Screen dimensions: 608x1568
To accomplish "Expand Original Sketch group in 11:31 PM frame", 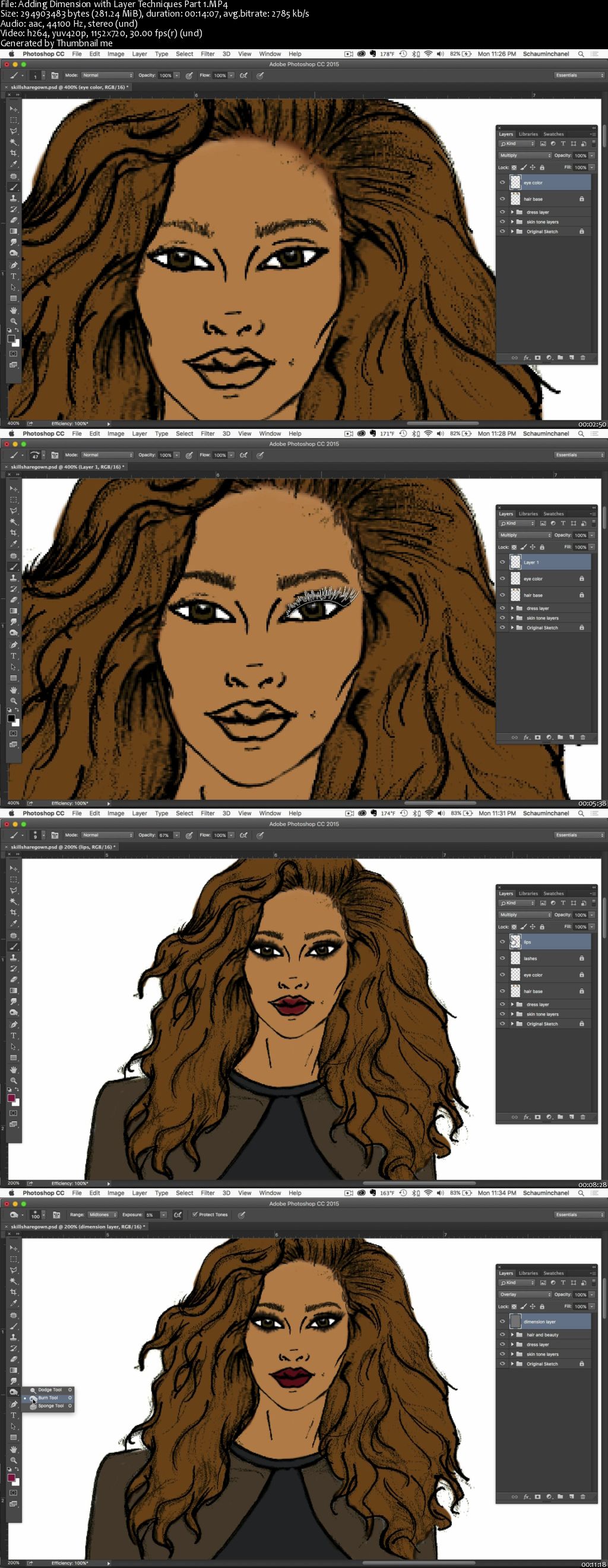I will pos(512,1024).
